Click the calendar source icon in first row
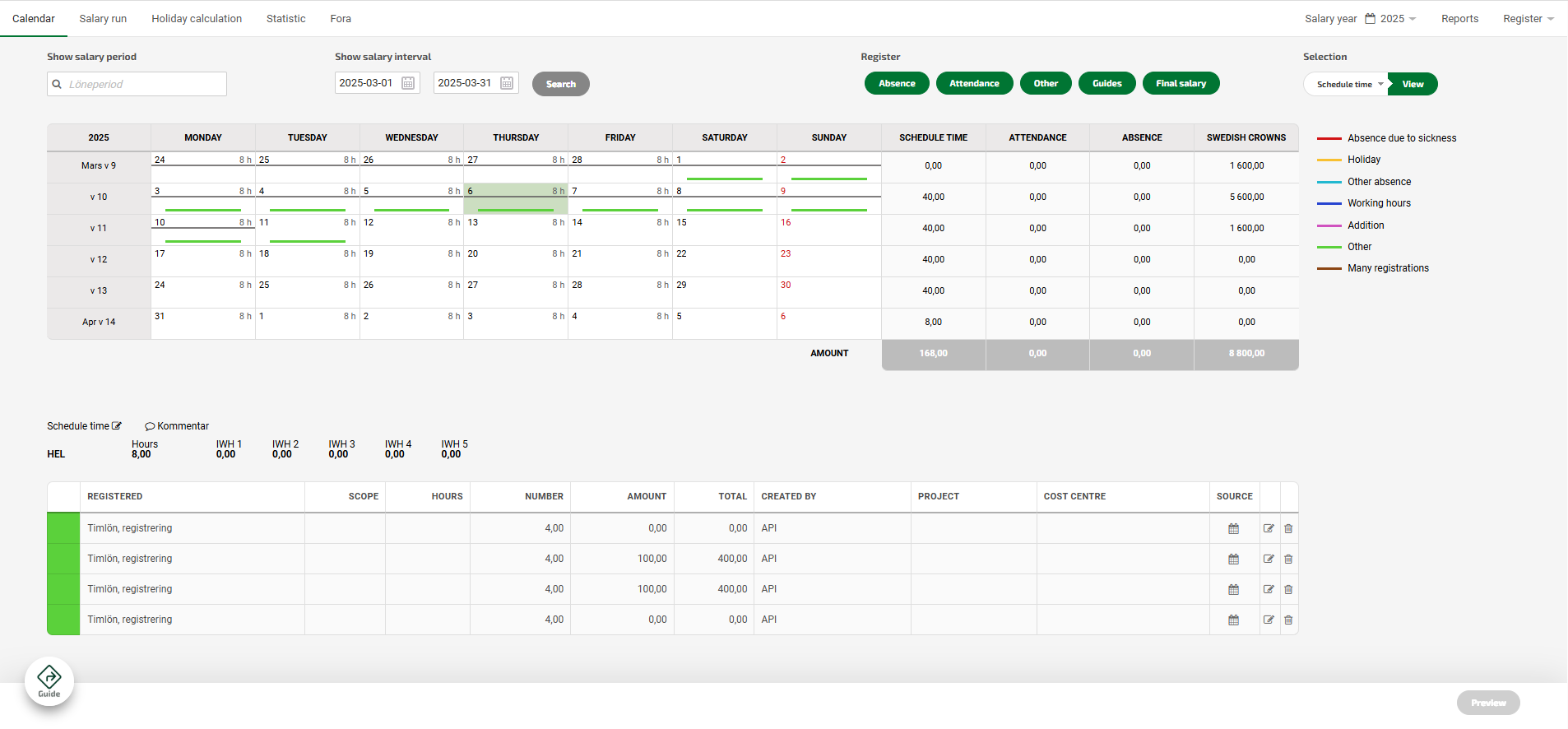 click(x=1233, y=529)
